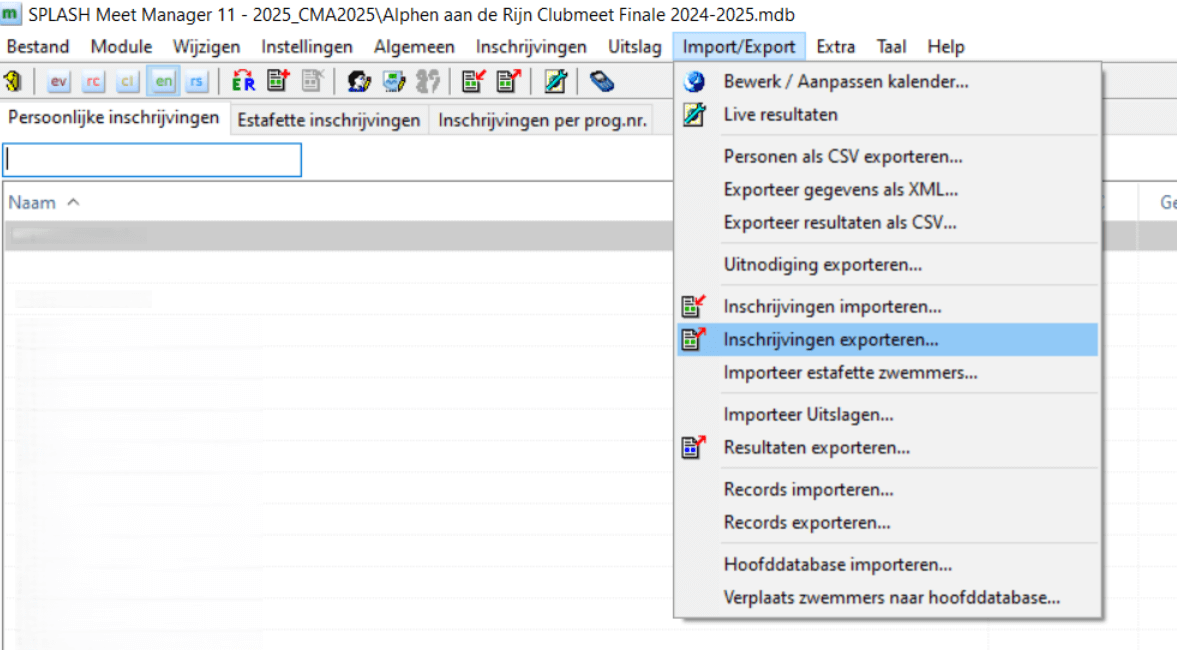This screenshot has height=650, width=1177.
Task: Click the Live resultaten wrench icon
Action: coord(553,81)
